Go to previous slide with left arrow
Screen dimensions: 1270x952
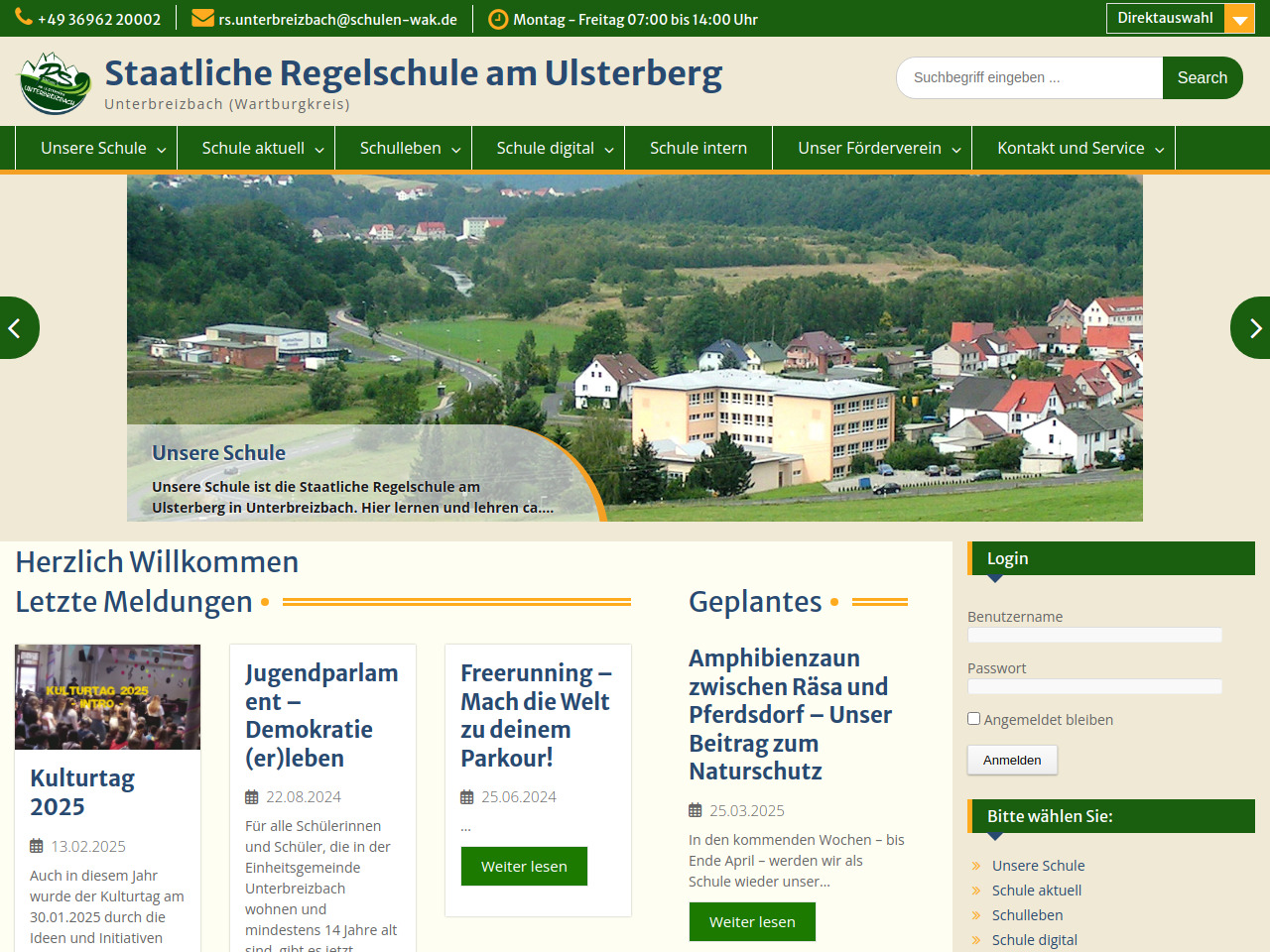[x=16, y=328]
